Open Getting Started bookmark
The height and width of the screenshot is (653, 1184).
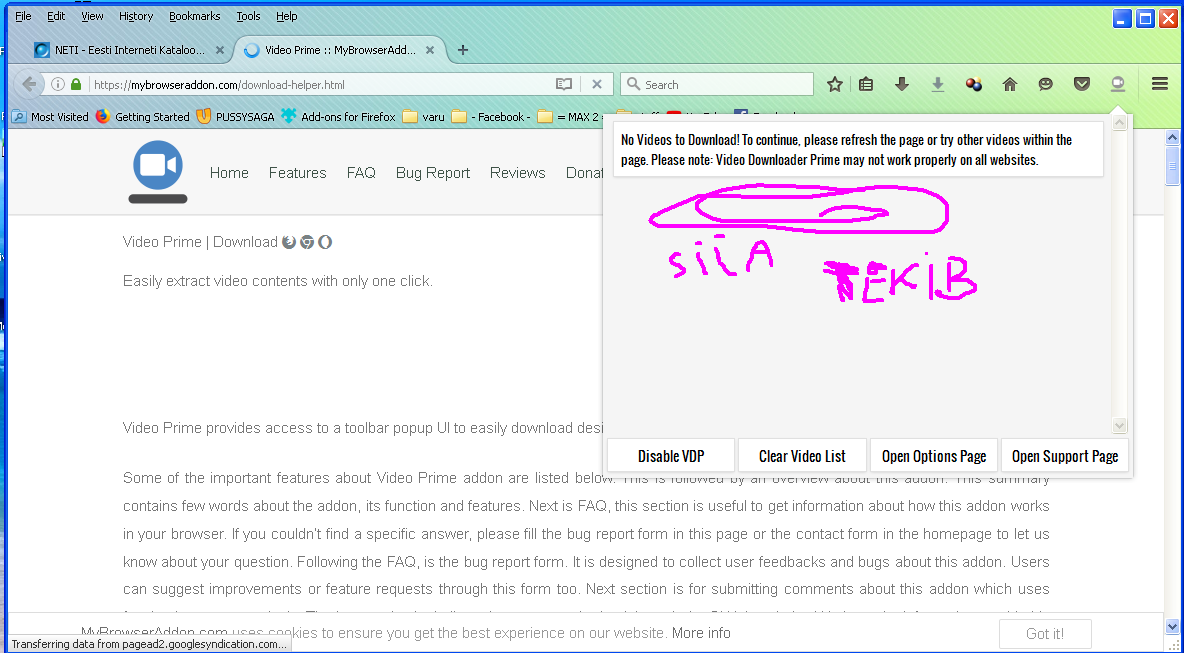tap(142, 117)
